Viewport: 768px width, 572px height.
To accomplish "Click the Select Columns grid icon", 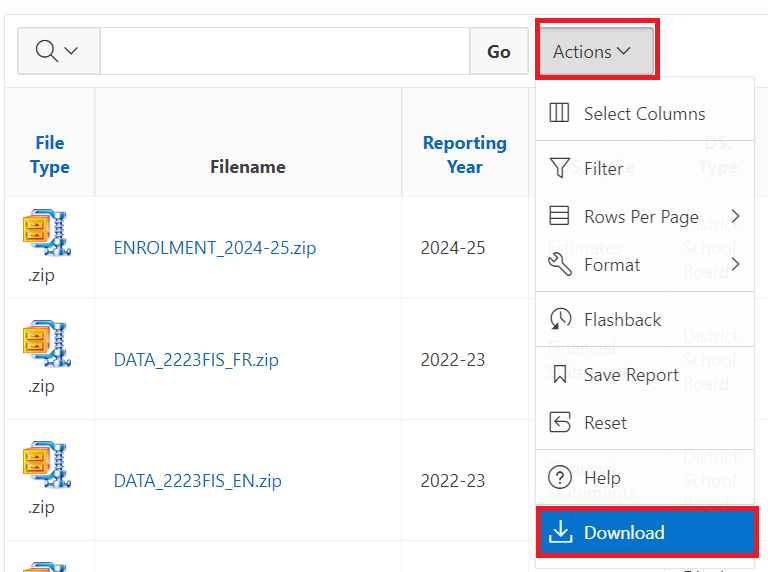I will [x=560, y=114].
